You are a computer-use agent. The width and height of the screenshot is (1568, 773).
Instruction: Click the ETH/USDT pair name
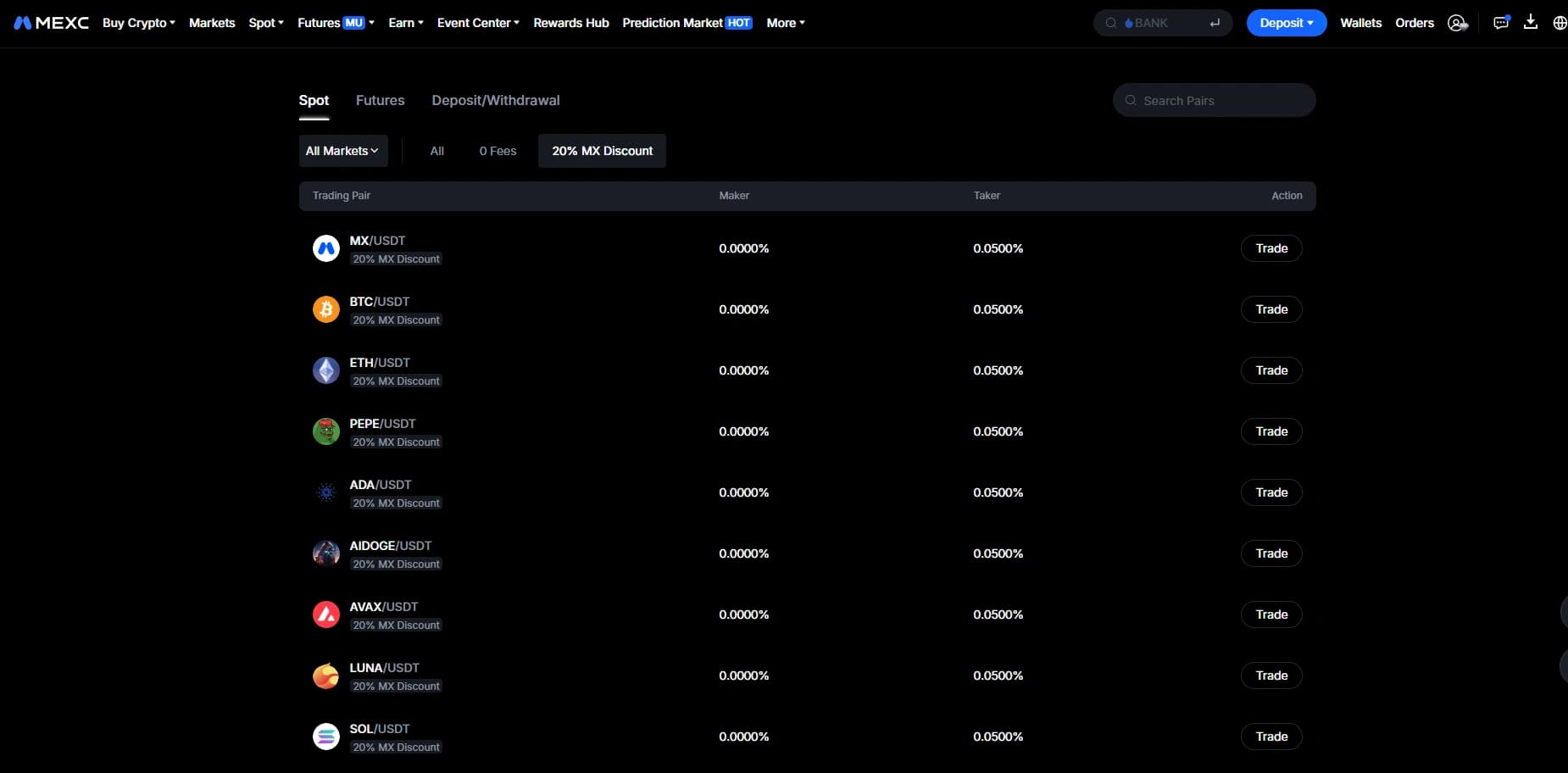point(380,363)
